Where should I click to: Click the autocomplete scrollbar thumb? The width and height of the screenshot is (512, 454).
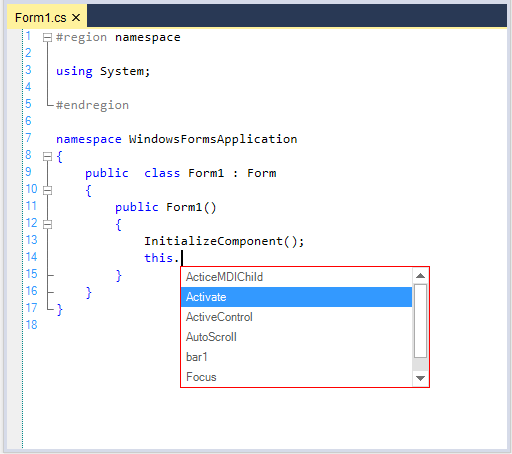pos(420,321)
